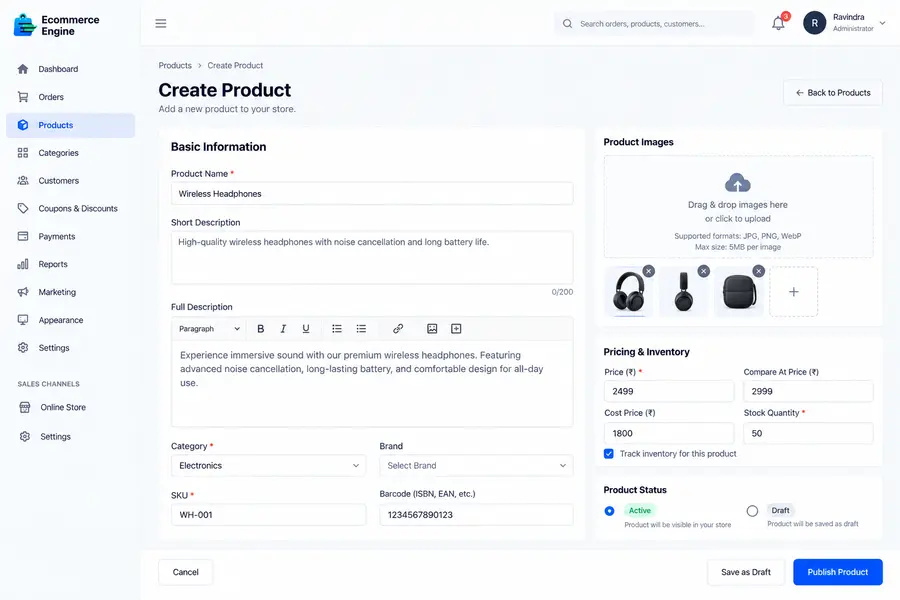Select Products in the sidebar

(x=71, y=125)
